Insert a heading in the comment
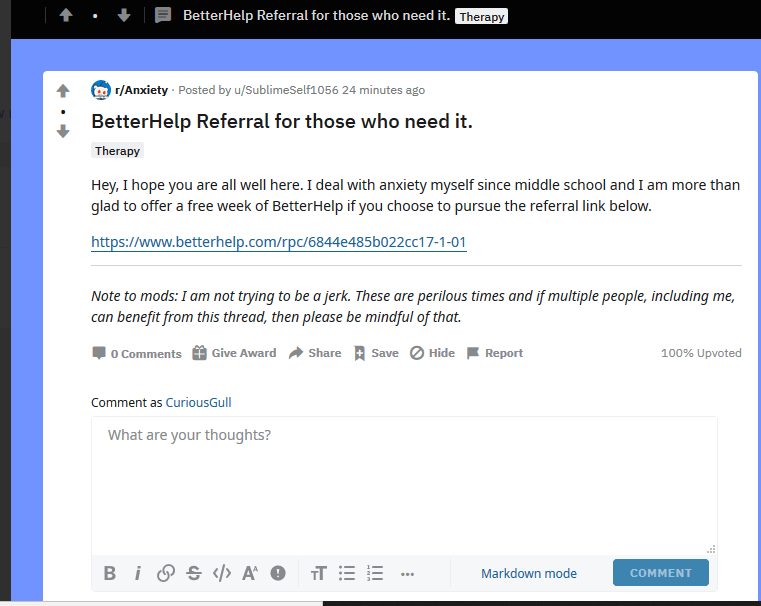 pyautogui.click(x=319, y=573)
